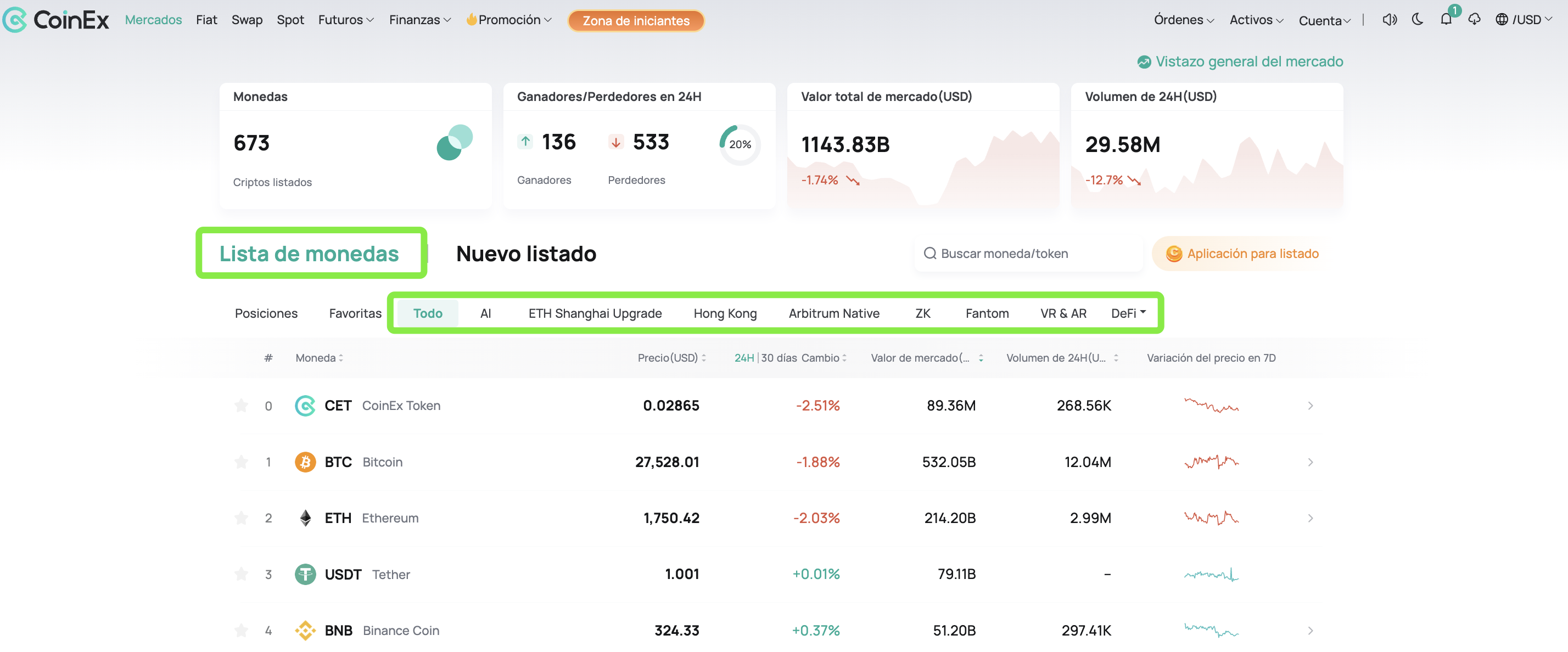Click the globe language icon
Image resolution: width=1568 pixels, height=652 pixels.
[x=1502, y=19]
